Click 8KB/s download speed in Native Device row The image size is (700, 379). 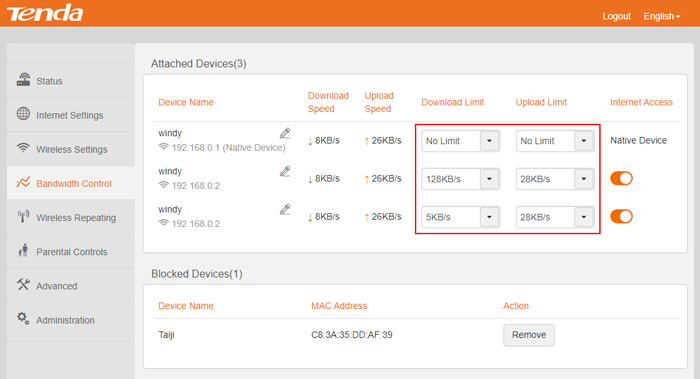coord(327,141)
